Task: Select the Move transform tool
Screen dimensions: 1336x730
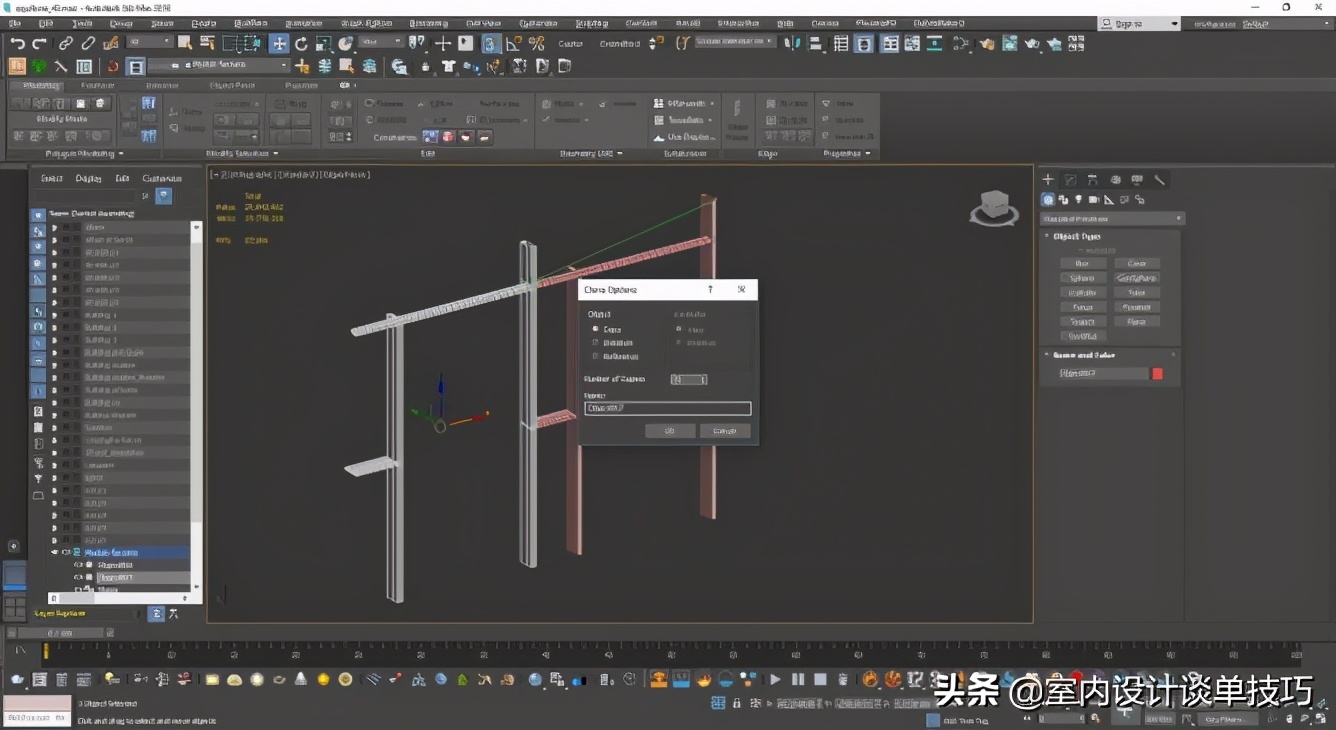Action: (x=279, y=43)
